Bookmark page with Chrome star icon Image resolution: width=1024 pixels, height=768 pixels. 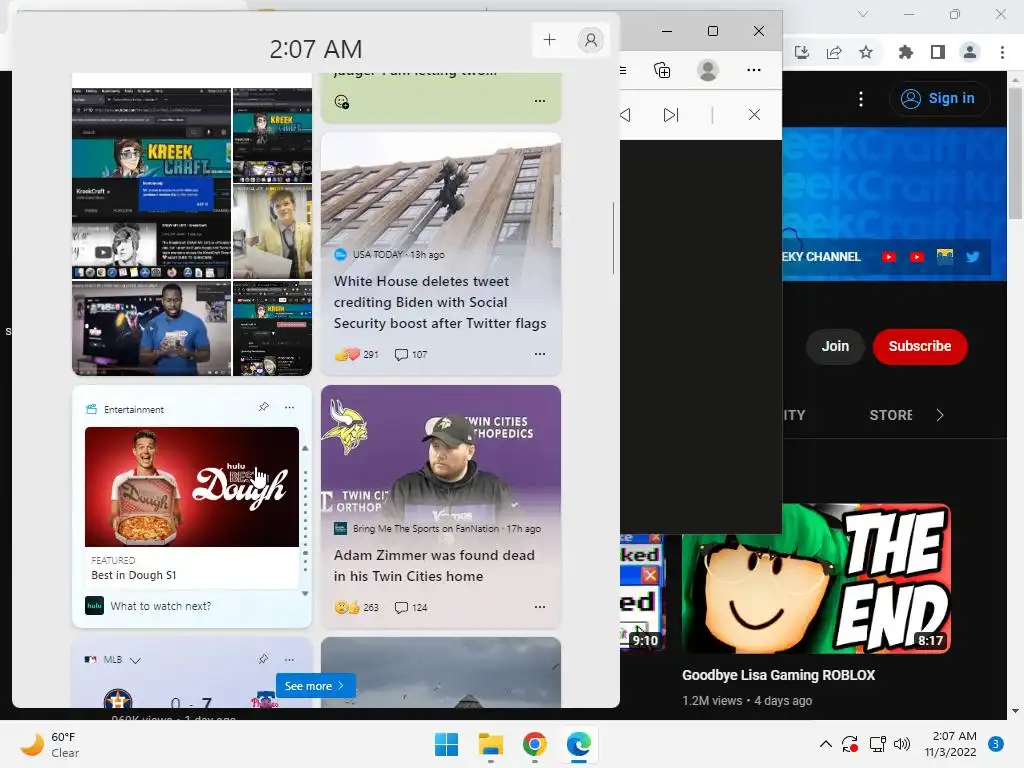(x=866, y=52)
